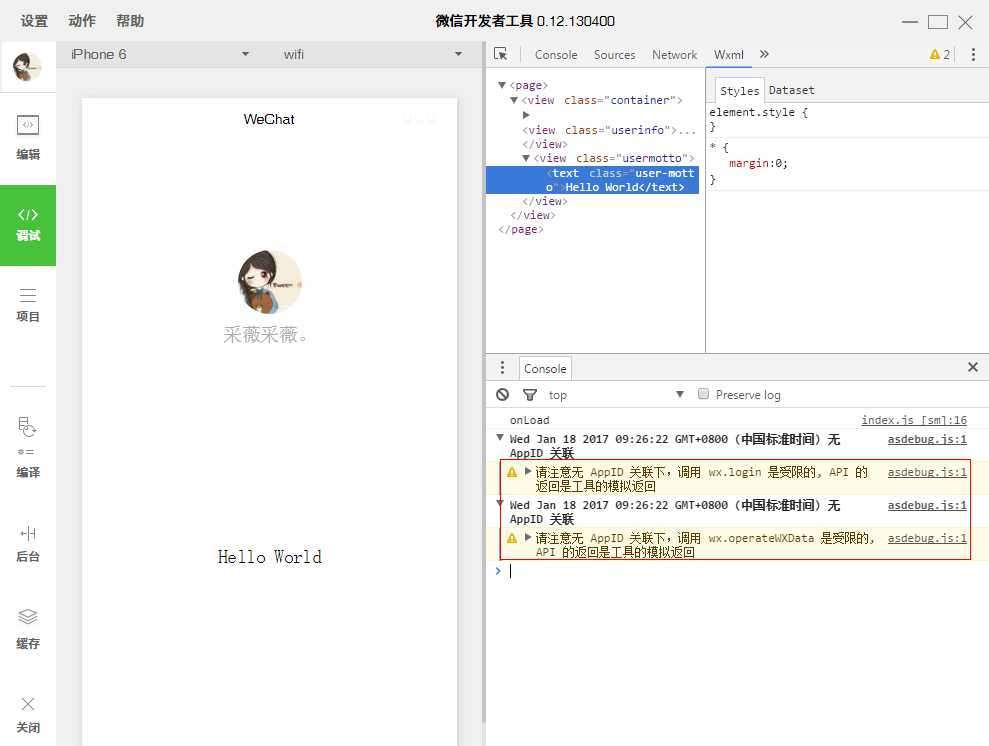Minimize the developer tools window

[910, 21]
